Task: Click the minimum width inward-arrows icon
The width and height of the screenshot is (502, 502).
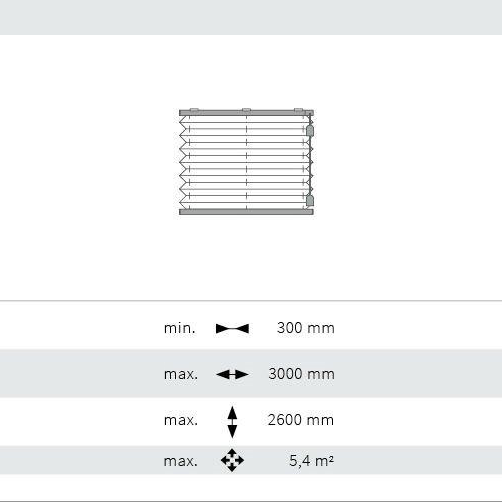Action: click(x=232, y=329)
